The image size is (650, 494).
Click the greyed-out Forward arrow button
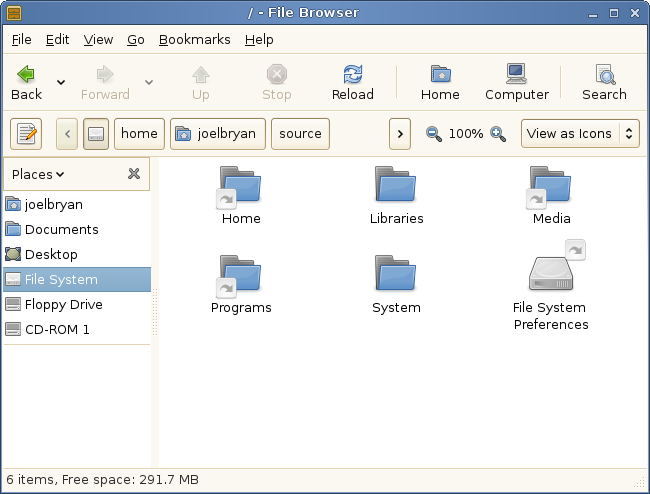click(105, 82)
